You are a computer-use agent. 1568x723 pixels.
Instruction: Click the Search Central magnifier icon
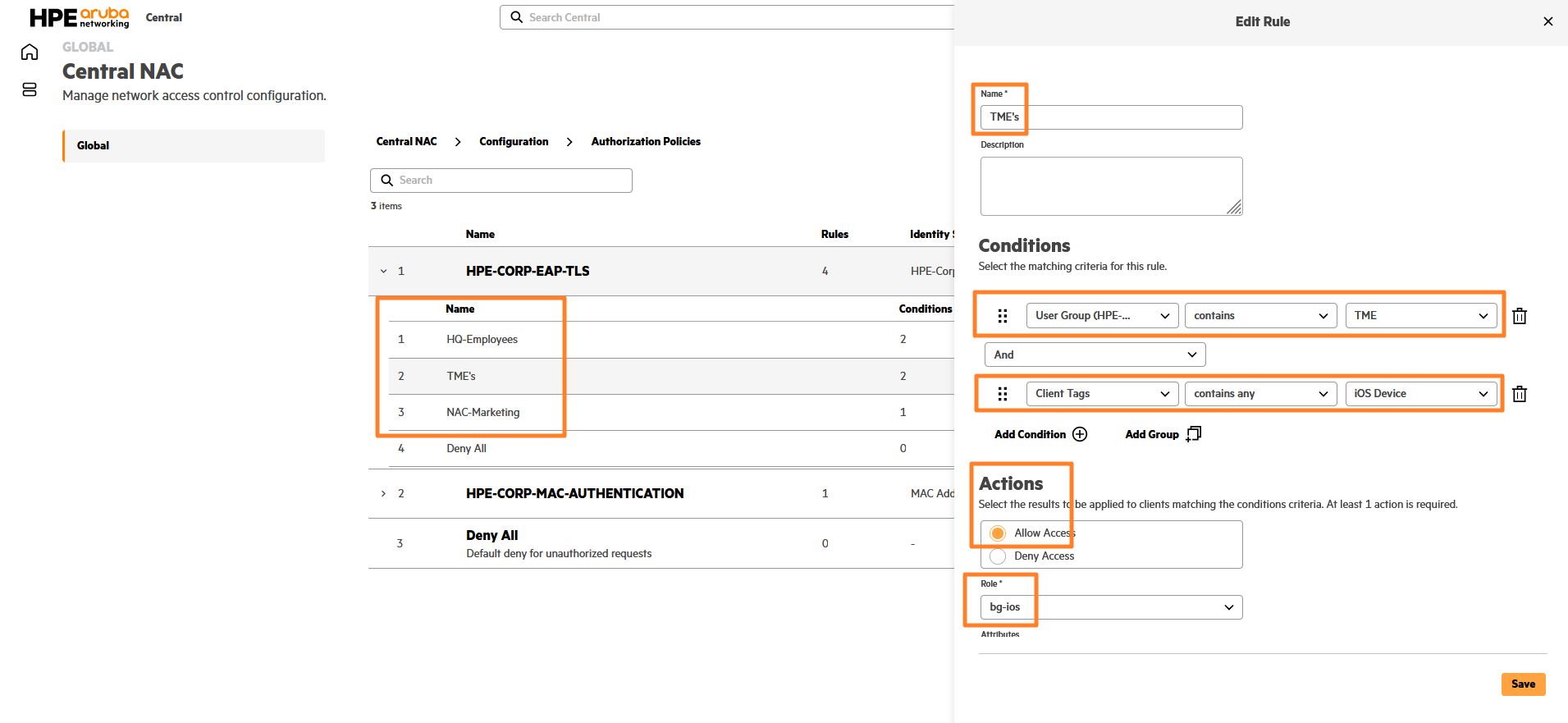pyautogui.click(x=516, y=17)
